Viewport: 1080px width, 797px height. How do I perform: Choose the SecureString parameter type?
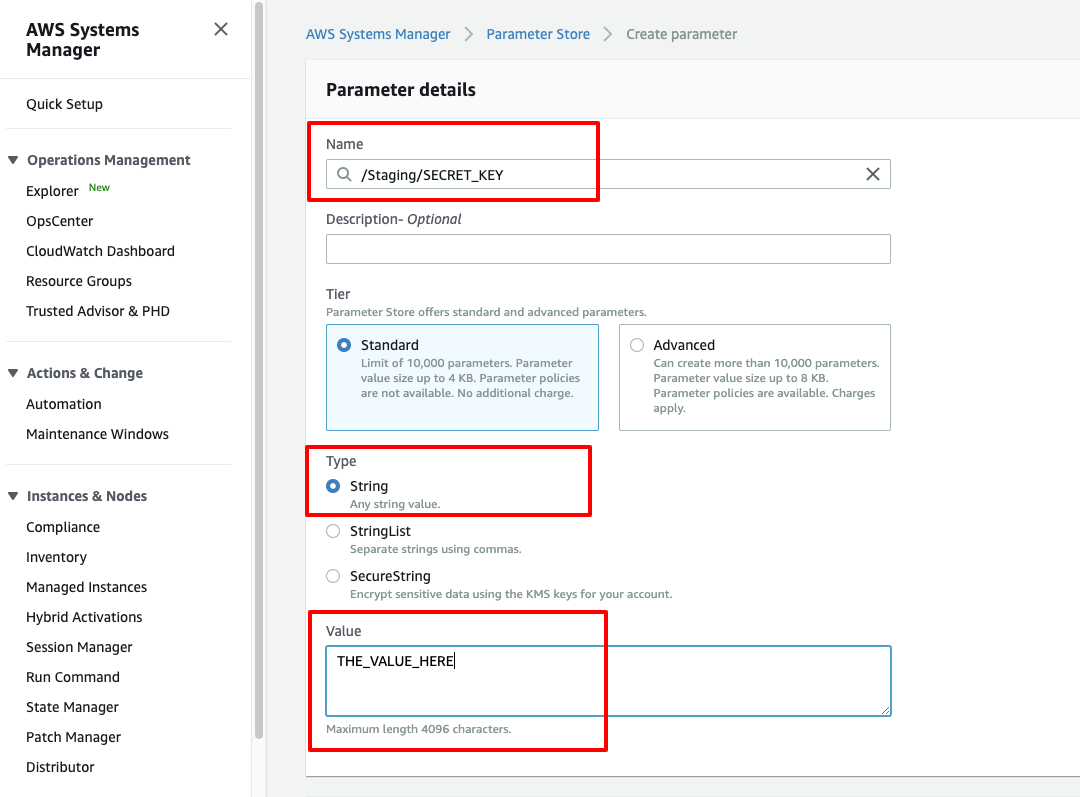tap(333, 576)
